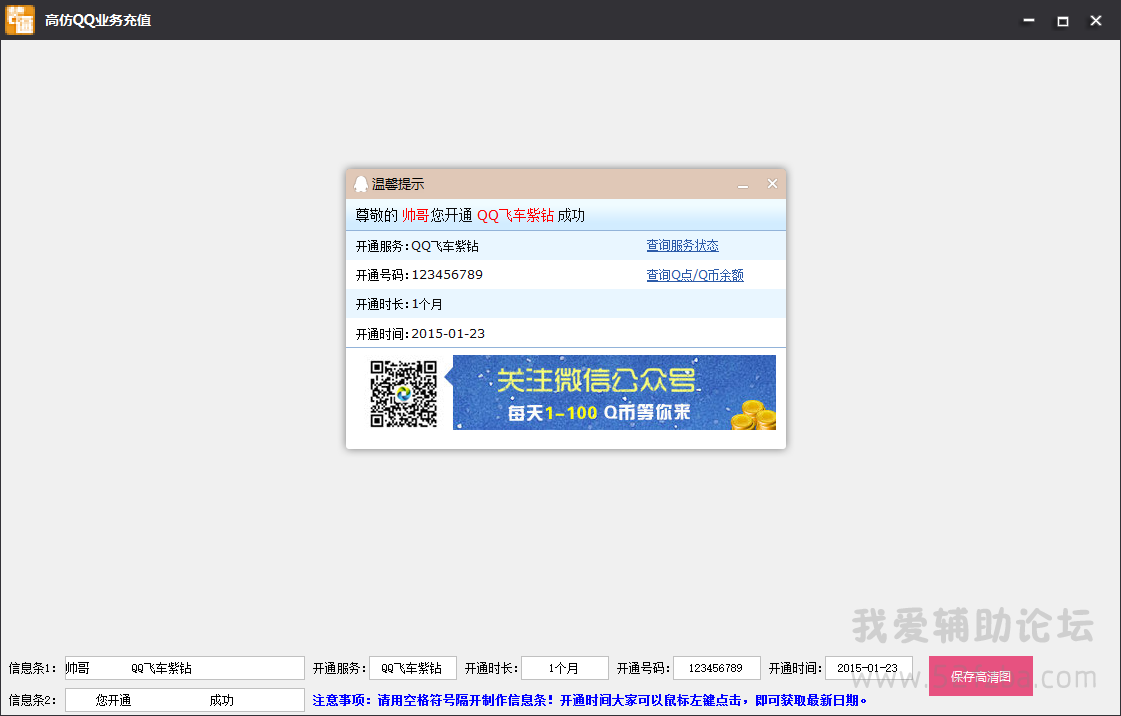Click the 开通时间 field to refresh the date
The height and width of the screenshot is (716, 1121).
click(868, 668)
